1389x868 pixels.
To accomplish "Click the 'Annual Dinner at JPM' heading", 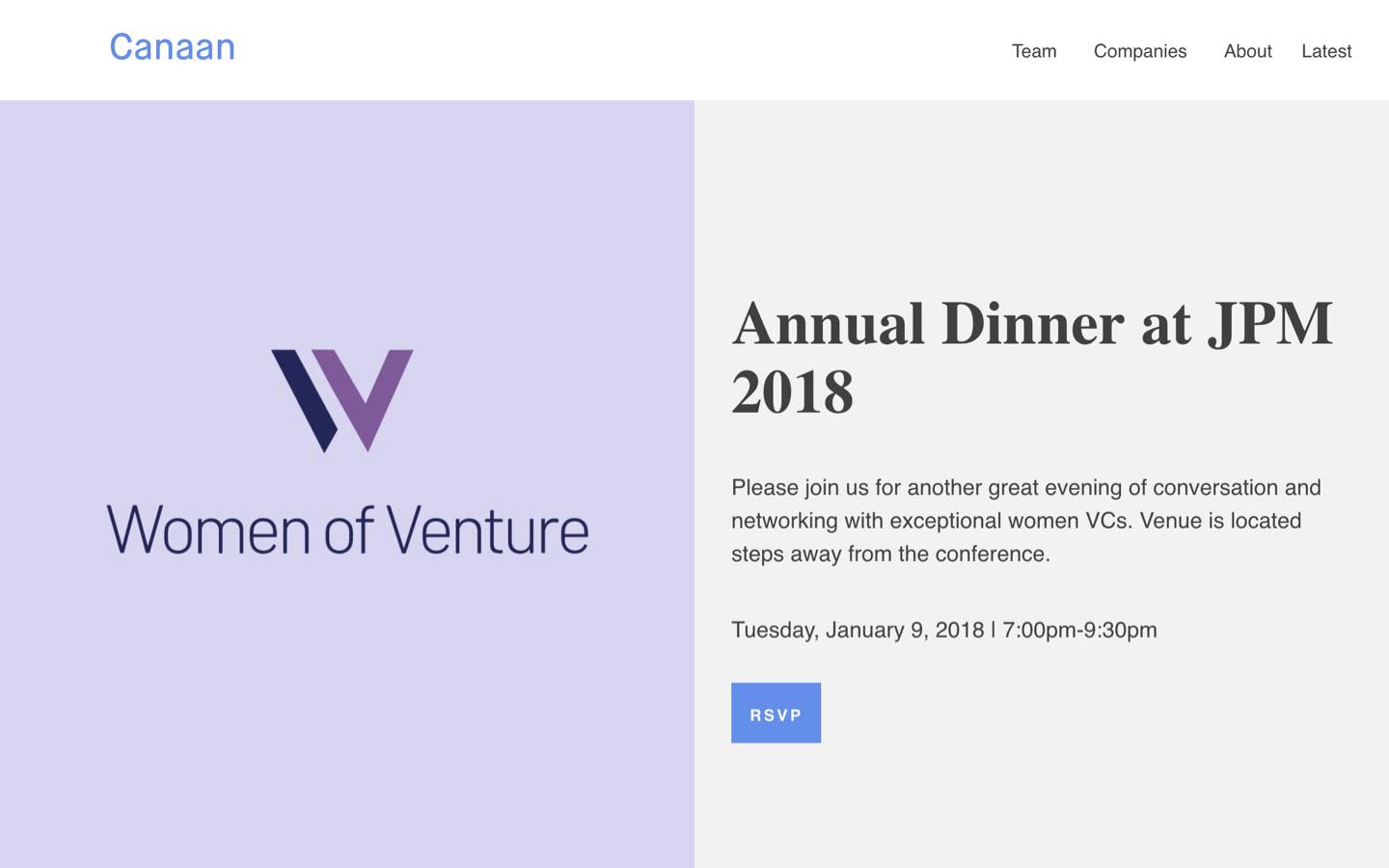I will (1031, 324).
